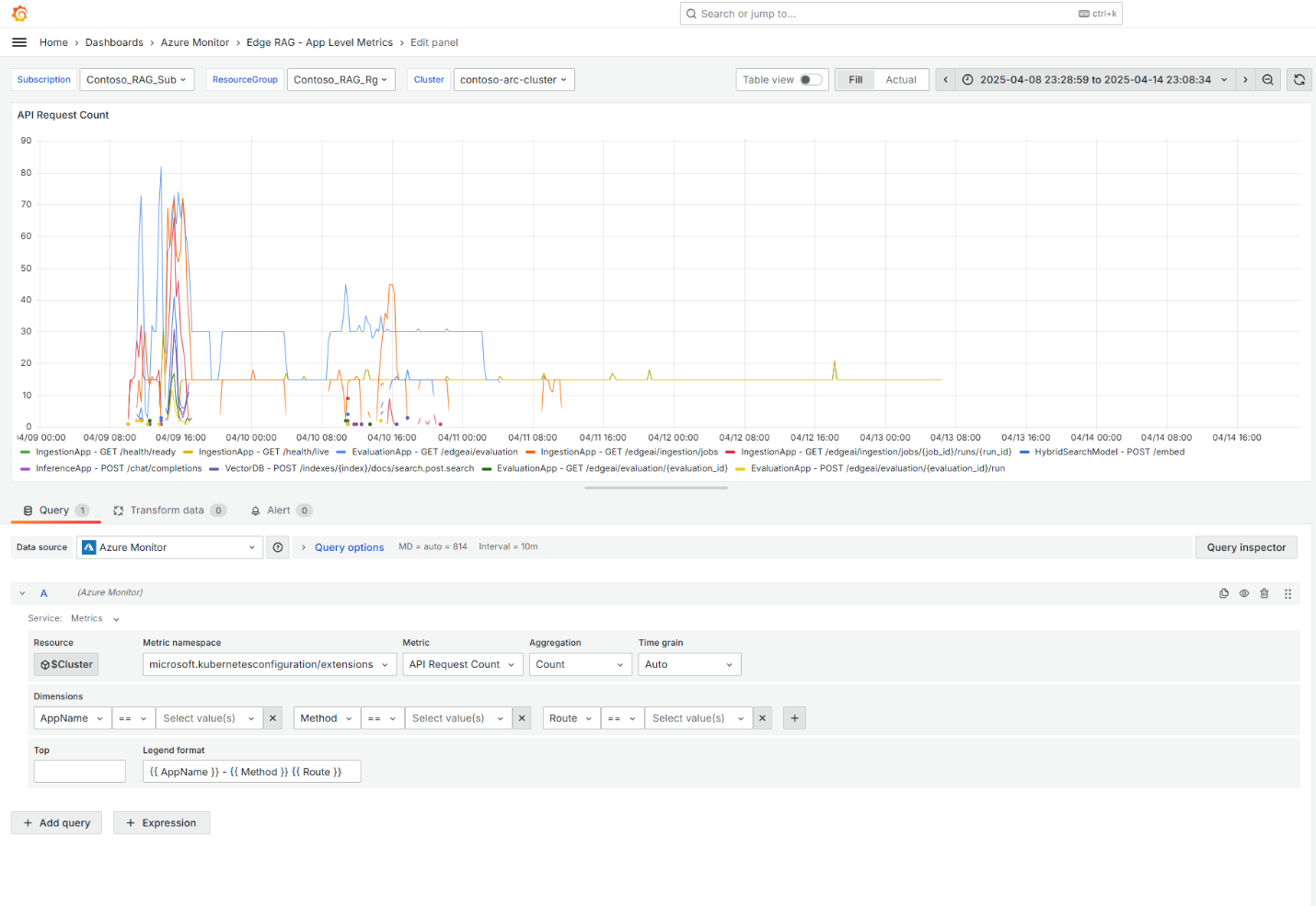Click legend swatch for HybridSearchModel POST /embed
Viewport: 1316px width, 906px height.
(x=1024, y=453)
